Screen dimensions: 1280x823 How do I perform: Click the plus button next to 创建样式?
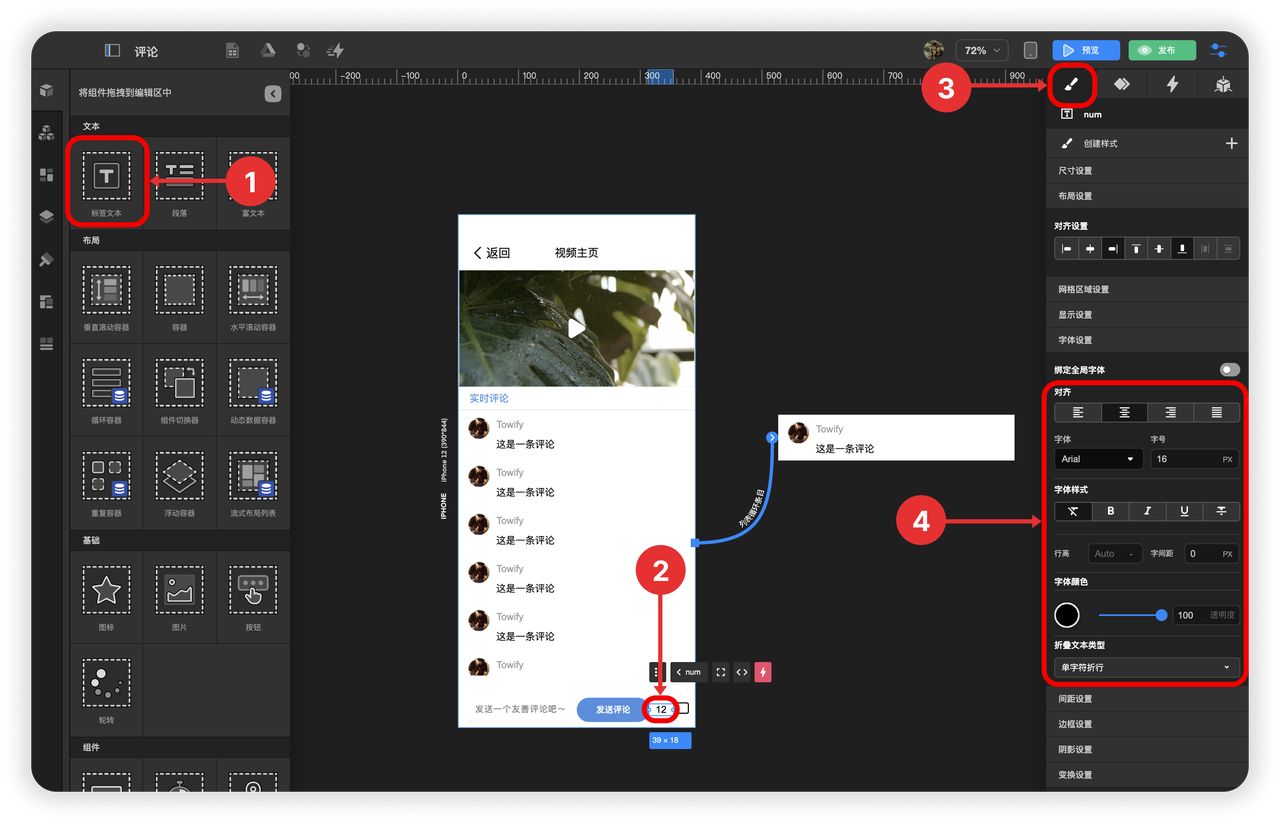pos(1231,144)
